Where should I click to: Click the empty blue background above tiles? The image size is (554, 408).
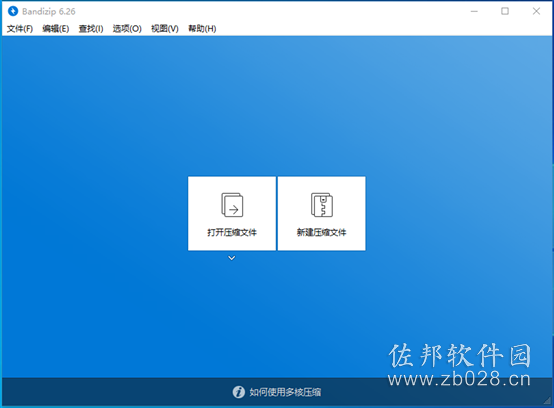point(277,106)
